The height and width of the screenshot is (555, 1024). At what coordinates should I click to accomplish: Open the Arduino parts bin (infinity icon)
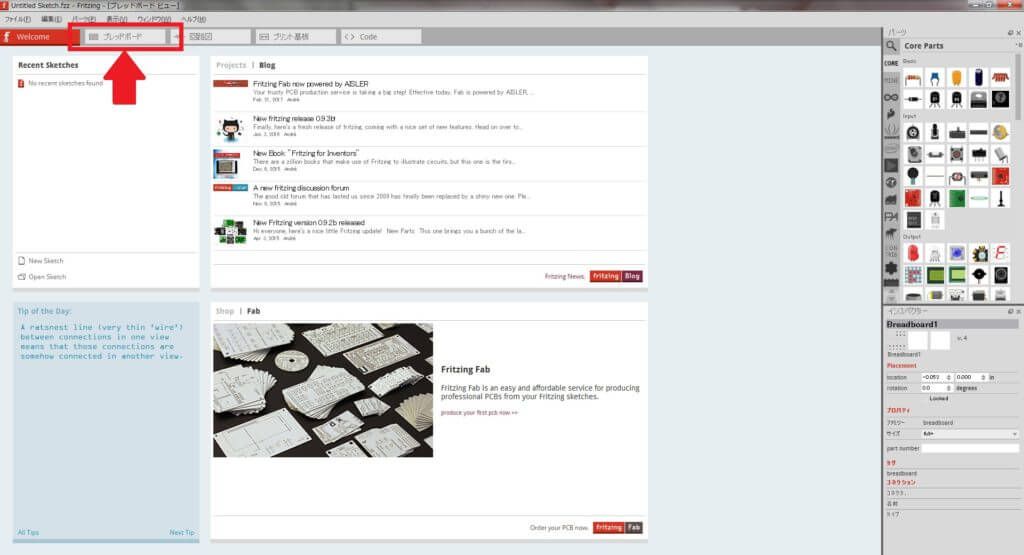coord(891,97)
